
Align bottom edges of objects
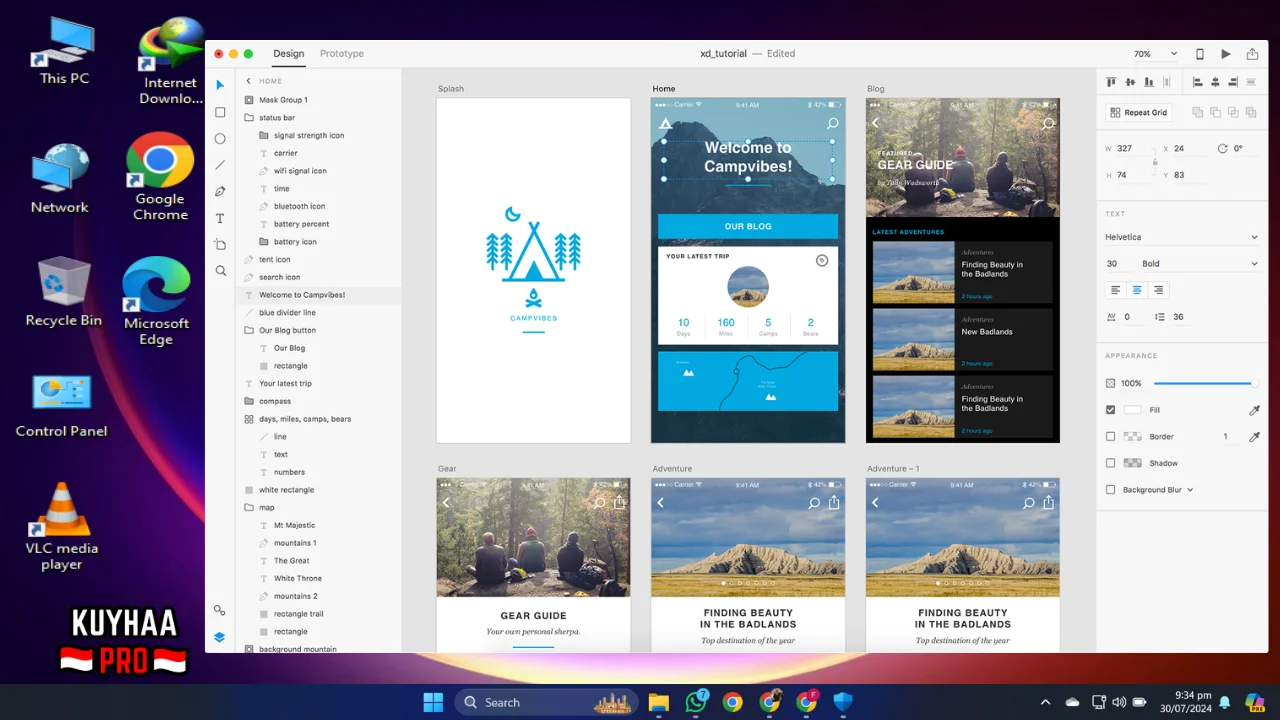click(x=1150, y=82)
